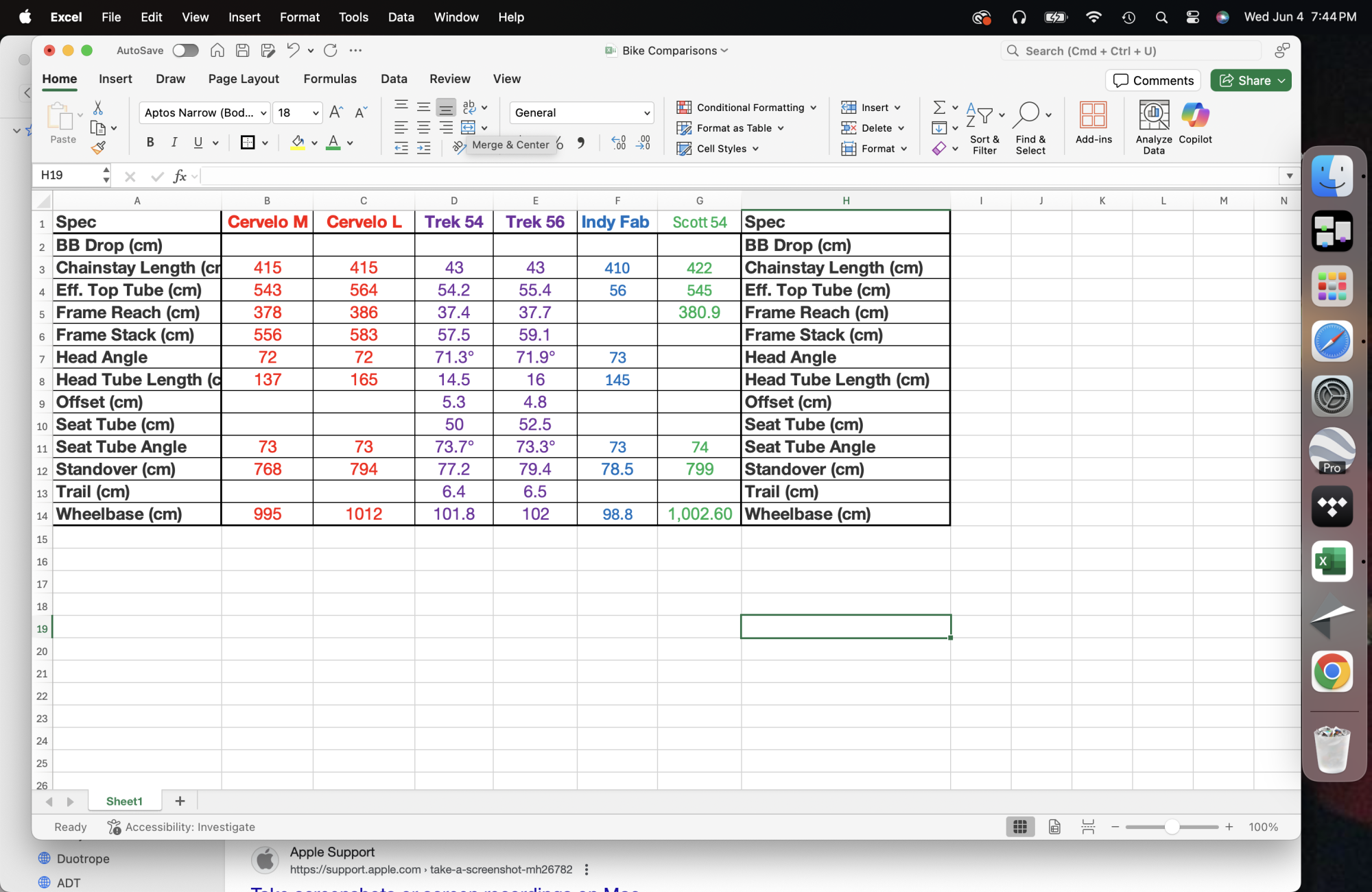Center text horizontally in the ribbon
Screen dimensions: 1372x892
[423, 128]
